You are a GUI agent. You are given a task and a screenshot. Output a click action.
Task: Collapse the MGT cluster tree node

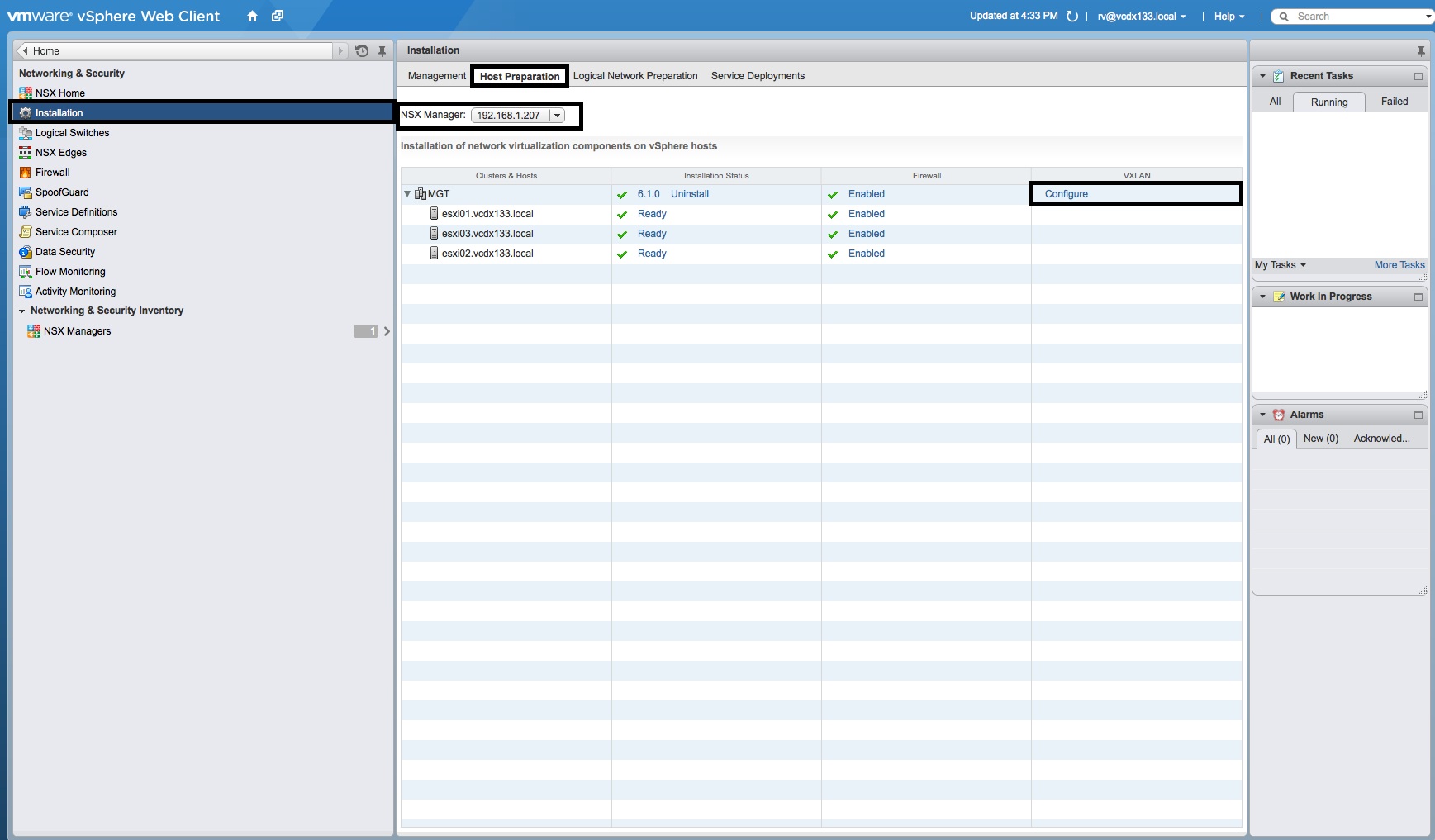(x=407, y=194)
